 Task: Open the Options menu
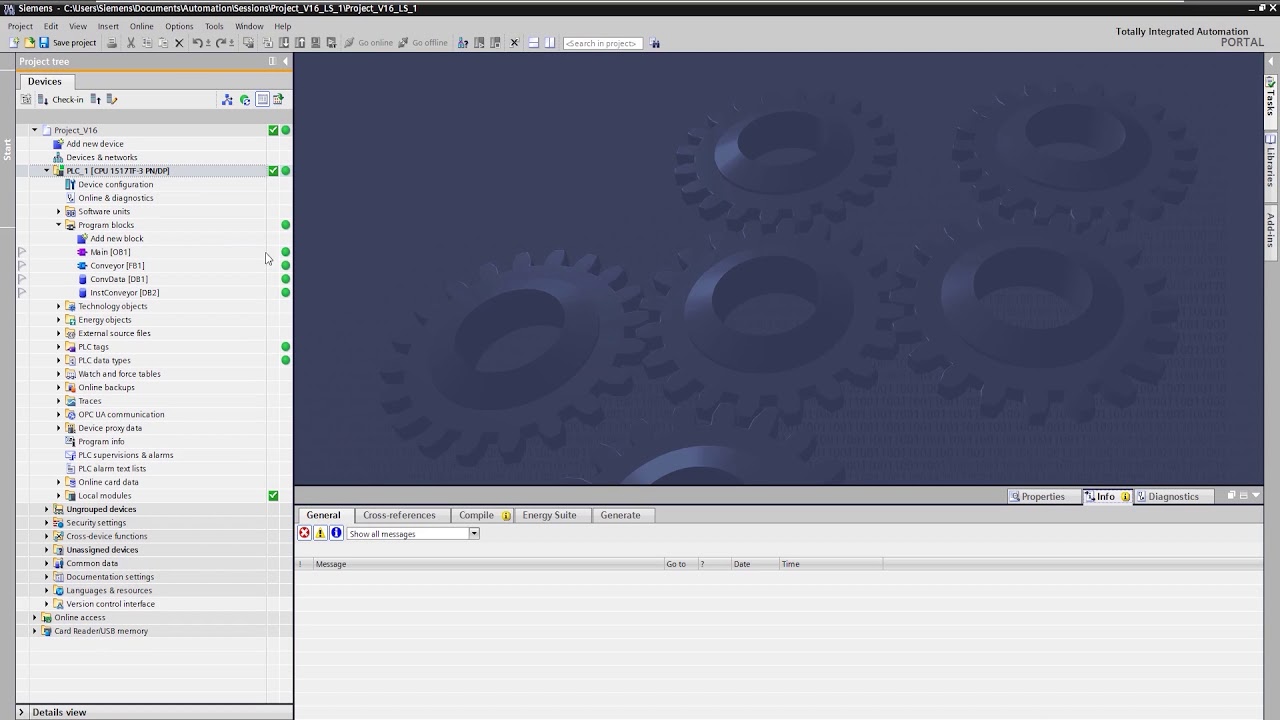click(179, 26)
